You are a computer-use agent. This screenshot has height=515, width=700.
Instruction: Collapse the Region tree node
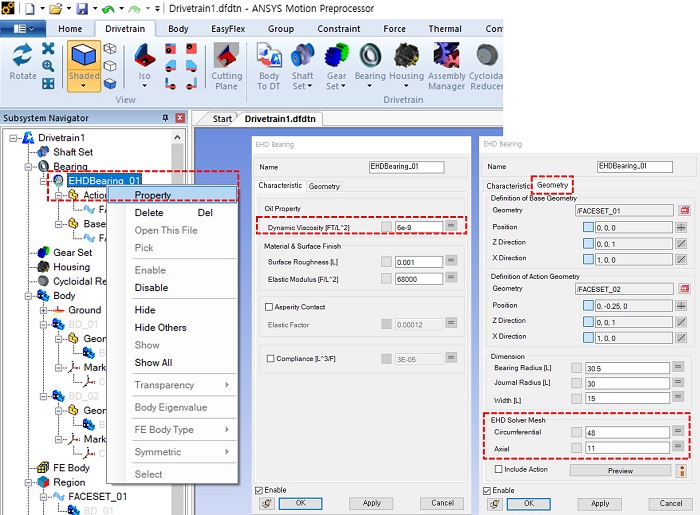coord(29,482)
